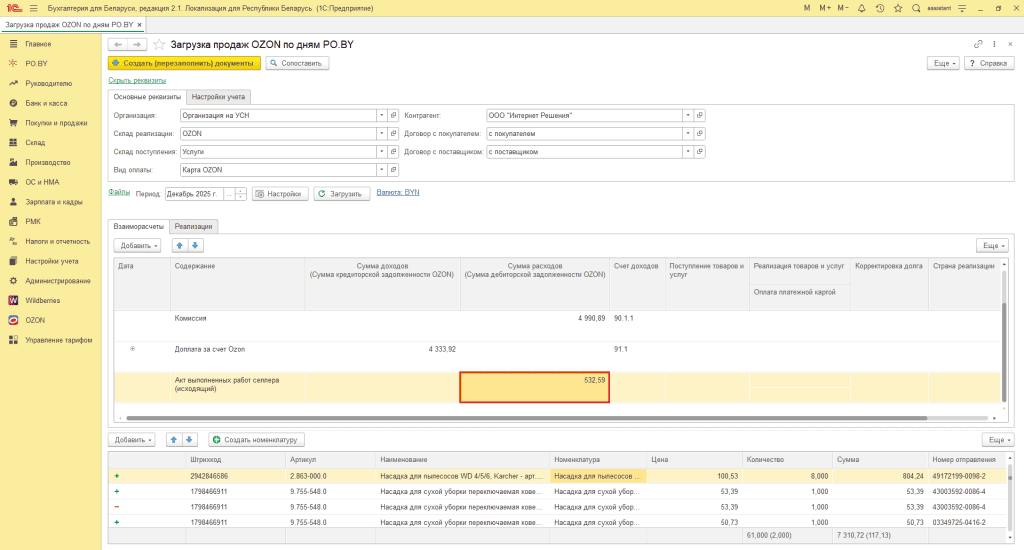Expand the Организация dropdown
The image size is (1024, 550).
click(x=381, y=115)
